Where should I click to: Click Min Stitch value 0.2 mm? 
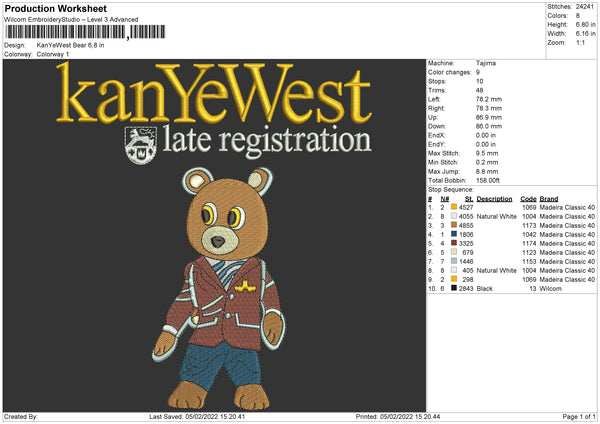click(487, 162)
